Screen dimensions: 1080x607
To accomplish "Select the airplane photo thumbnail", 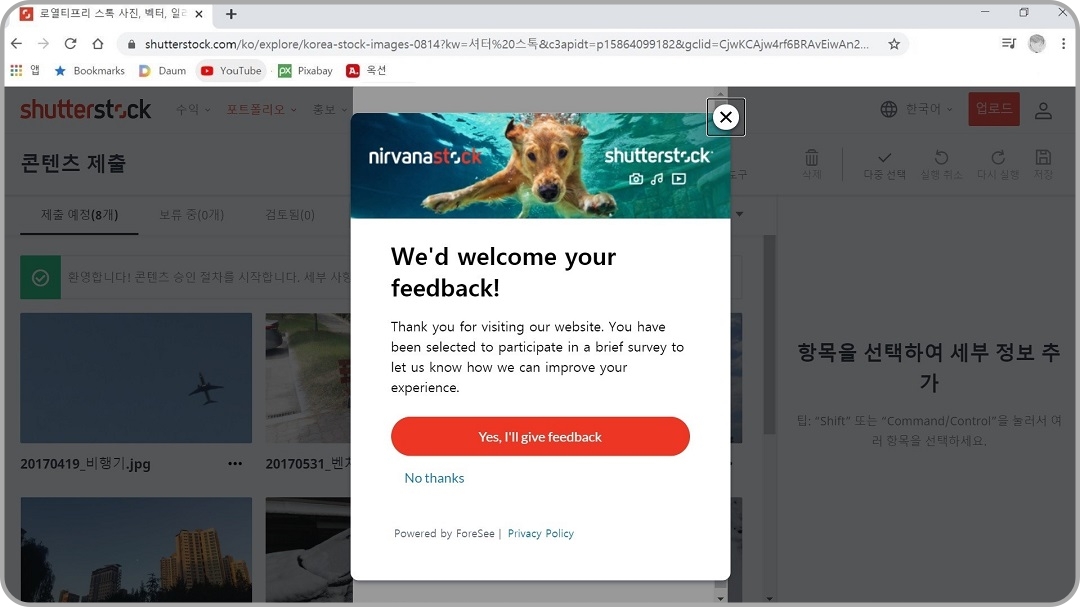I will [136, 378].
